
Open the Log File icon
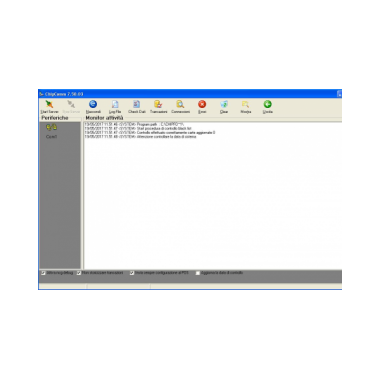pos(115,104)
